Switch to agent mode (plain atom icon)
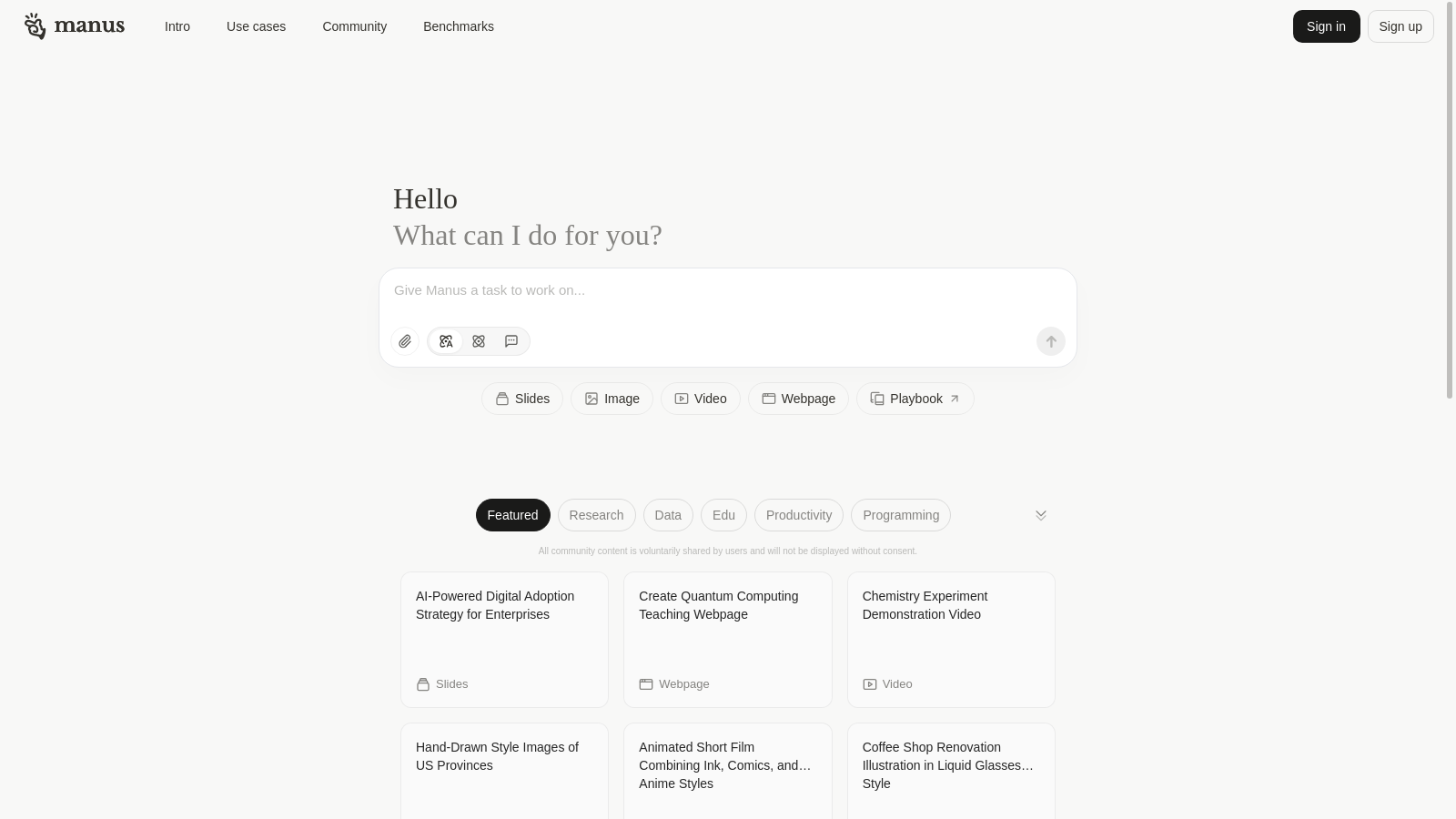Viewport: 1456px width, 819px height. click(x=479, y=341)
